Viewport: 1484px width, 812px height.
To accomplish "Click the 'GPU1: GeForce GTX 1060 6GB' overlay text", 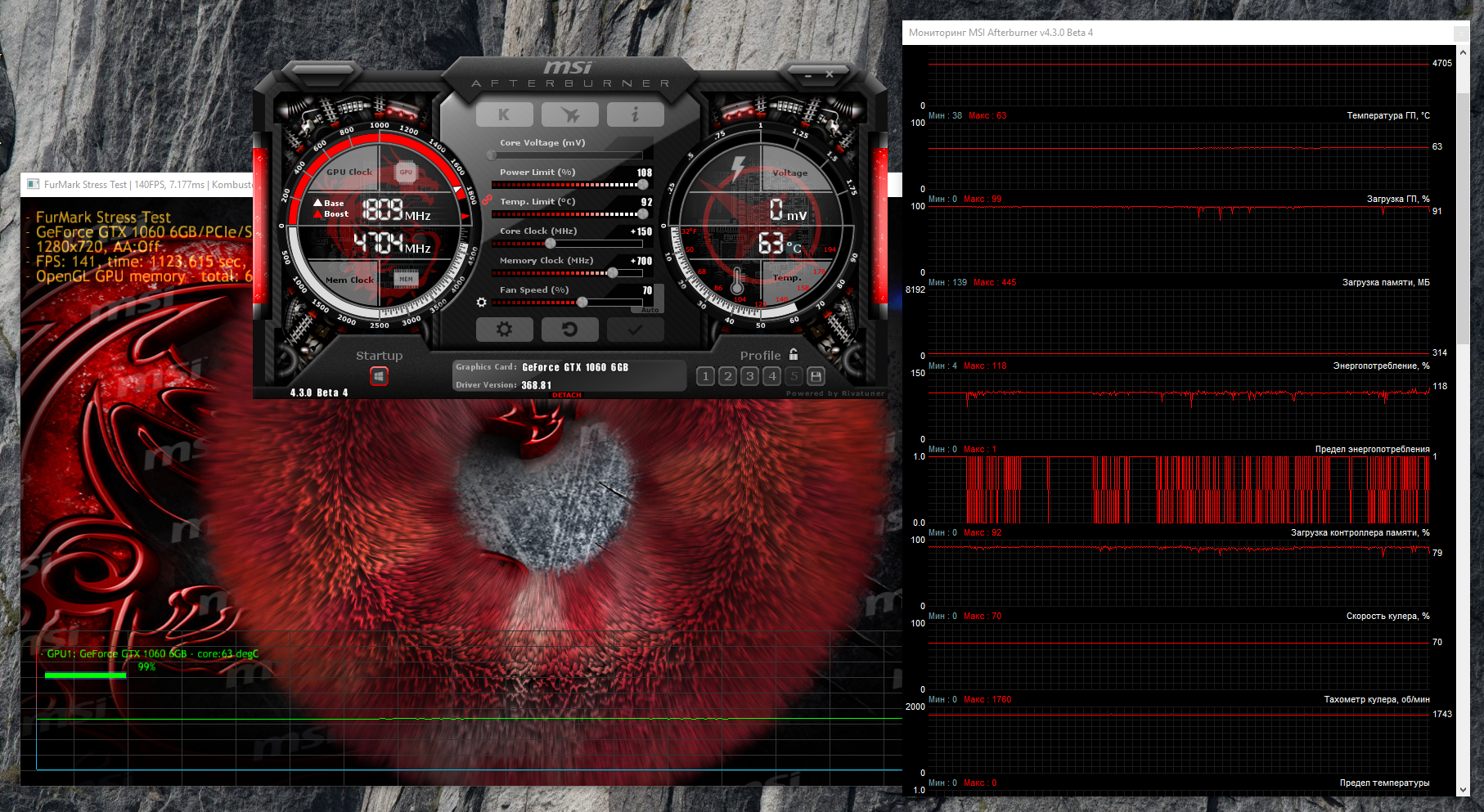I will [117, 653].
